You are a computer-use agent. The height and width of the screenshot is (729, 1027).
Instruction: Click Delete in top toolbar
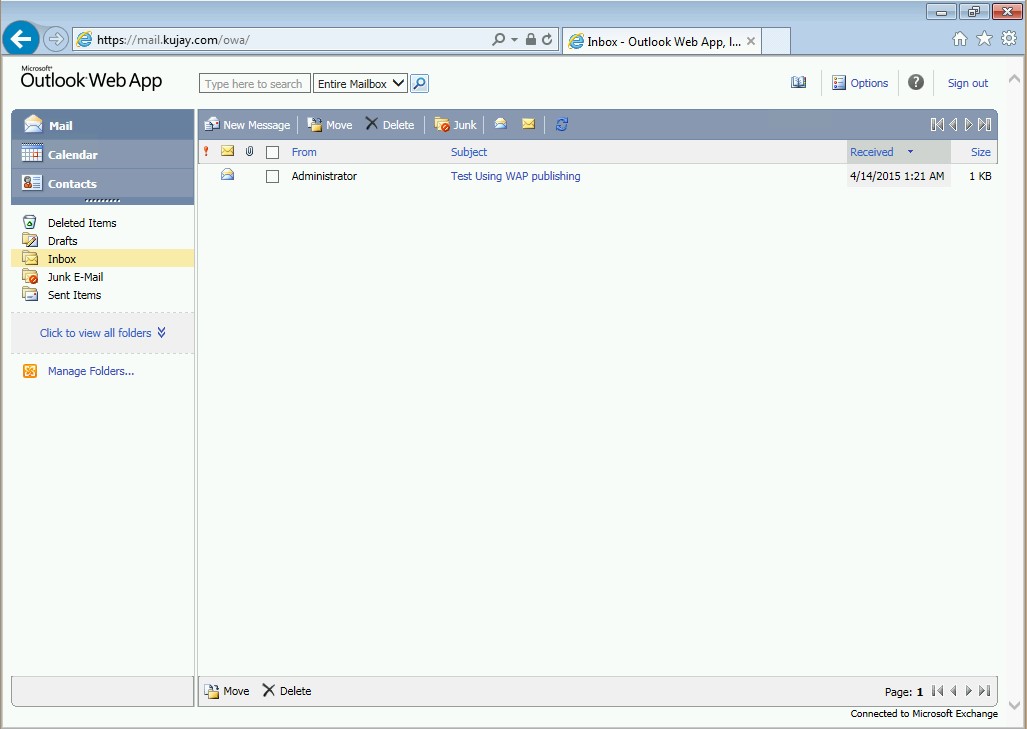click(390, 124)
